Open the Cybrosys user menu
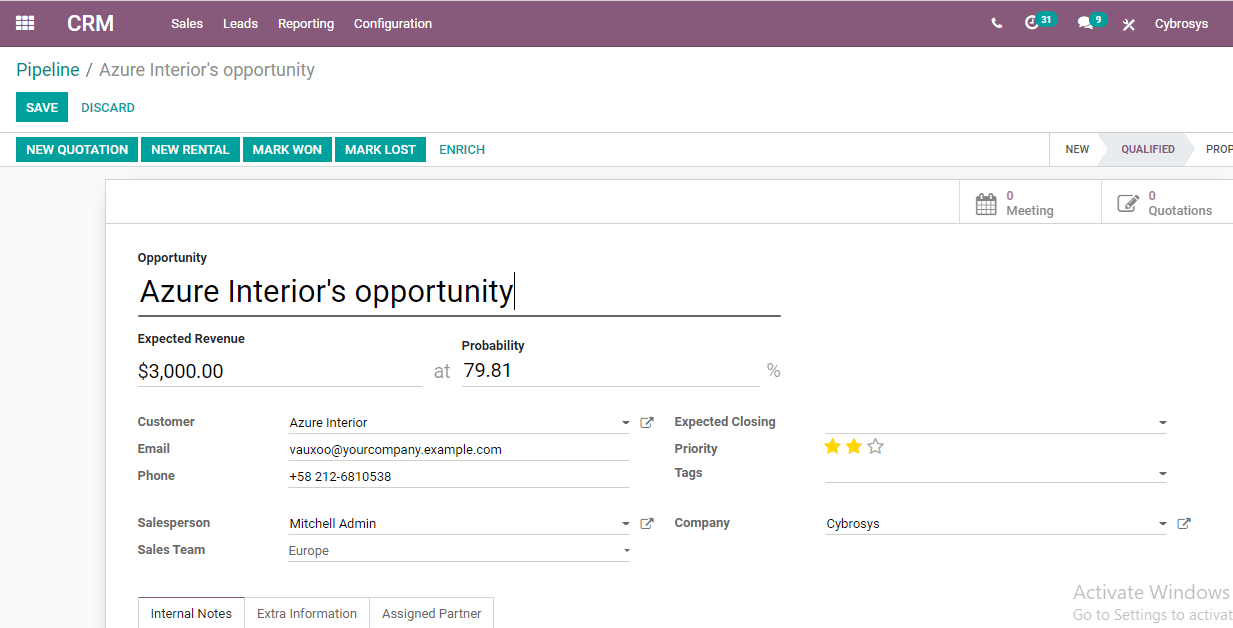 click(1181, 24)
